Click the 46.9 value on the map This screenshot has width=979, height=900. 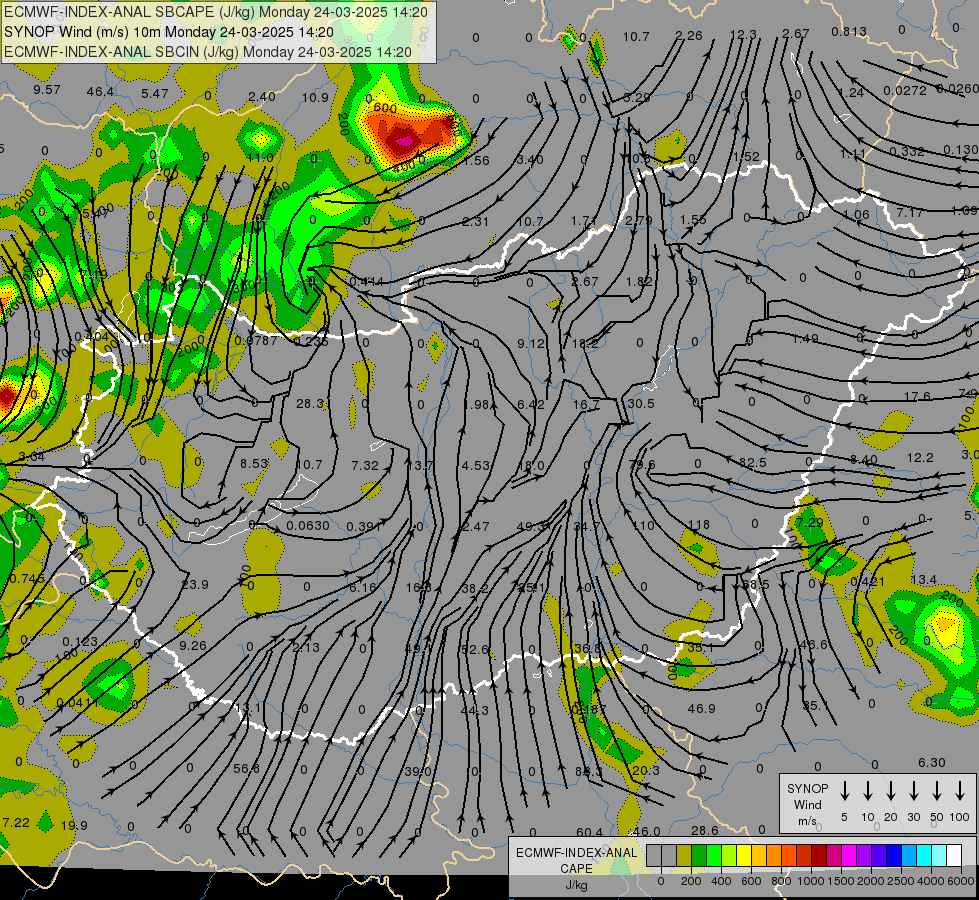[701, 708]
